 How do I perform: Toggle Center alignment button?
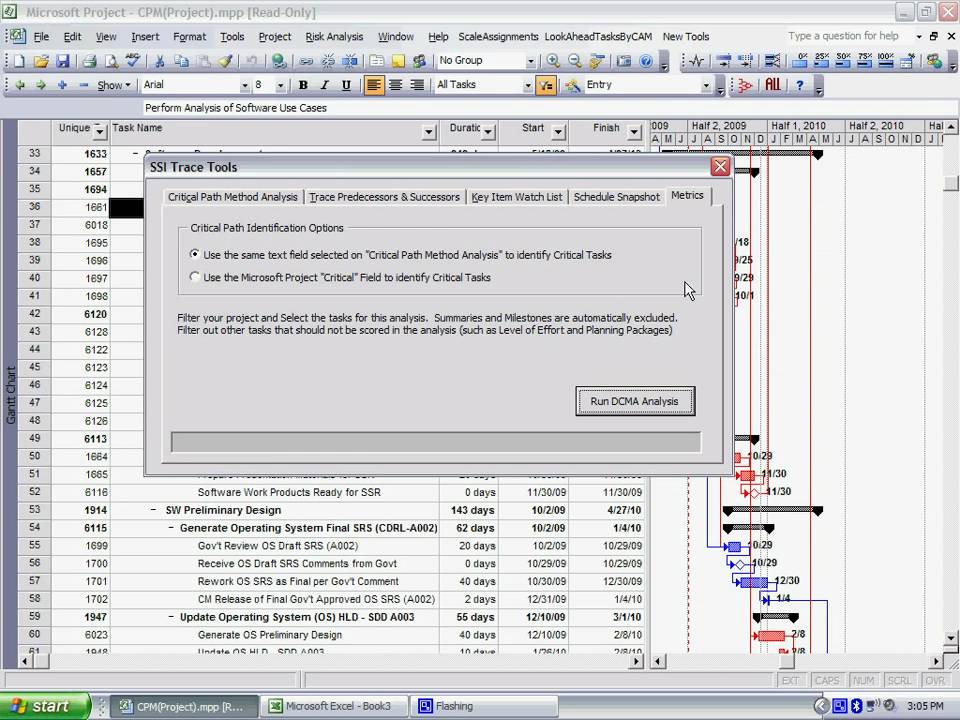[x=396, y=85]
